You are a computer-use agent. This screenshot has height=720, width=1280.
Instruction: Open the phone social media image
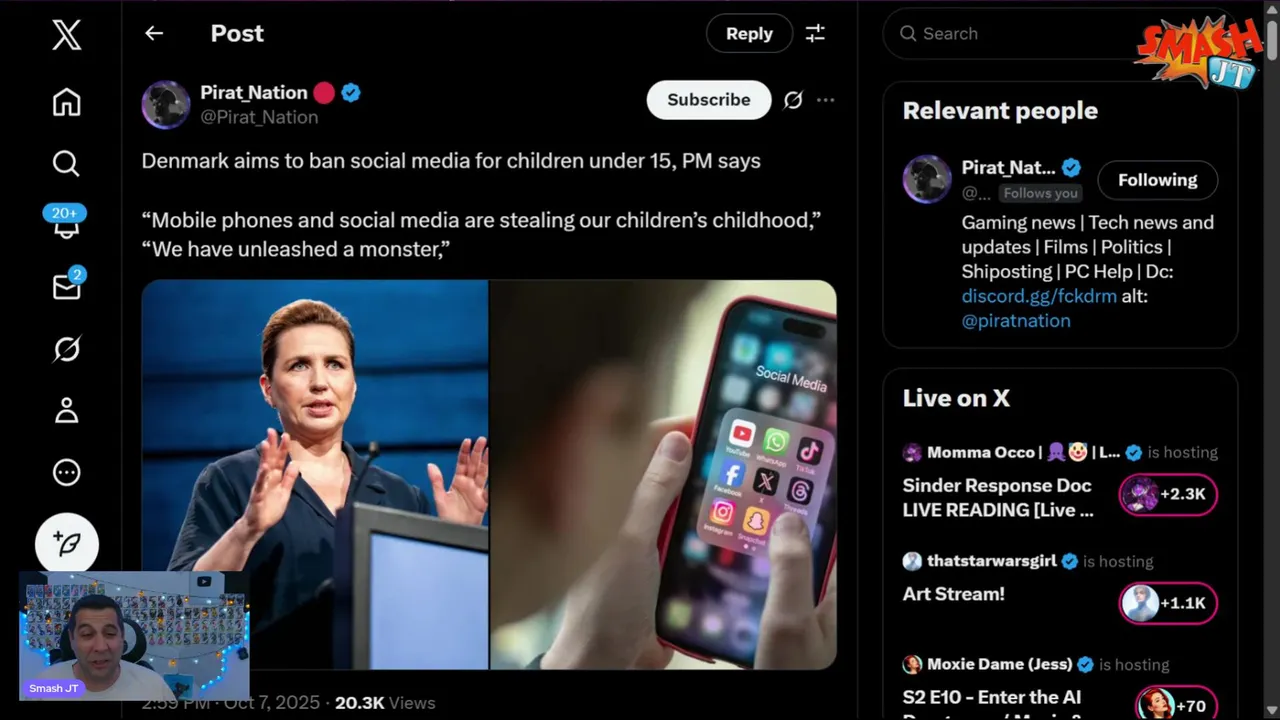pos(663,474)
